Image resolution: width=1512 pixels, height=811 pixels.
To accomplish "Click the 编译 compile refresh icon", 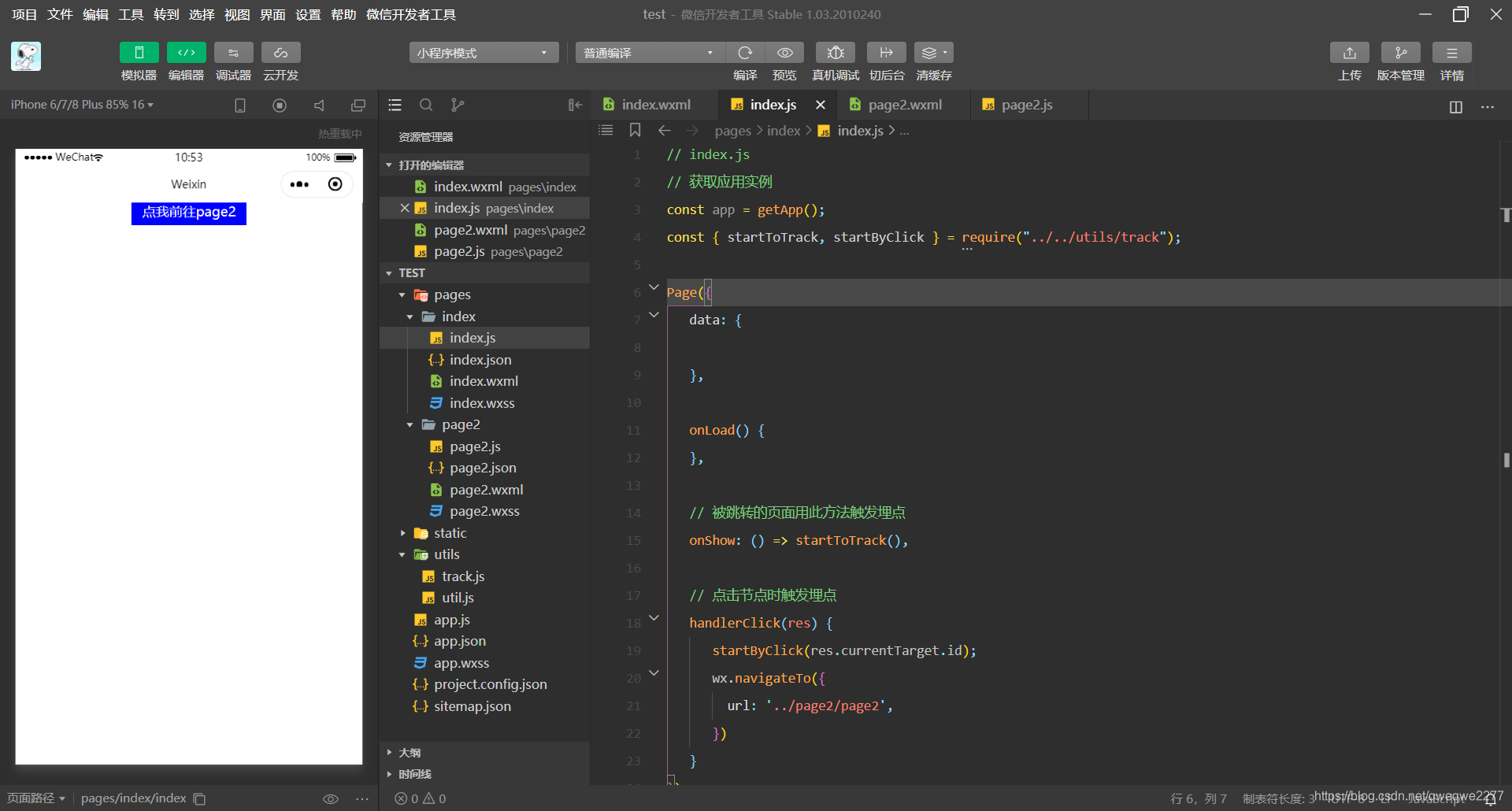I will [x=745, y=53].
